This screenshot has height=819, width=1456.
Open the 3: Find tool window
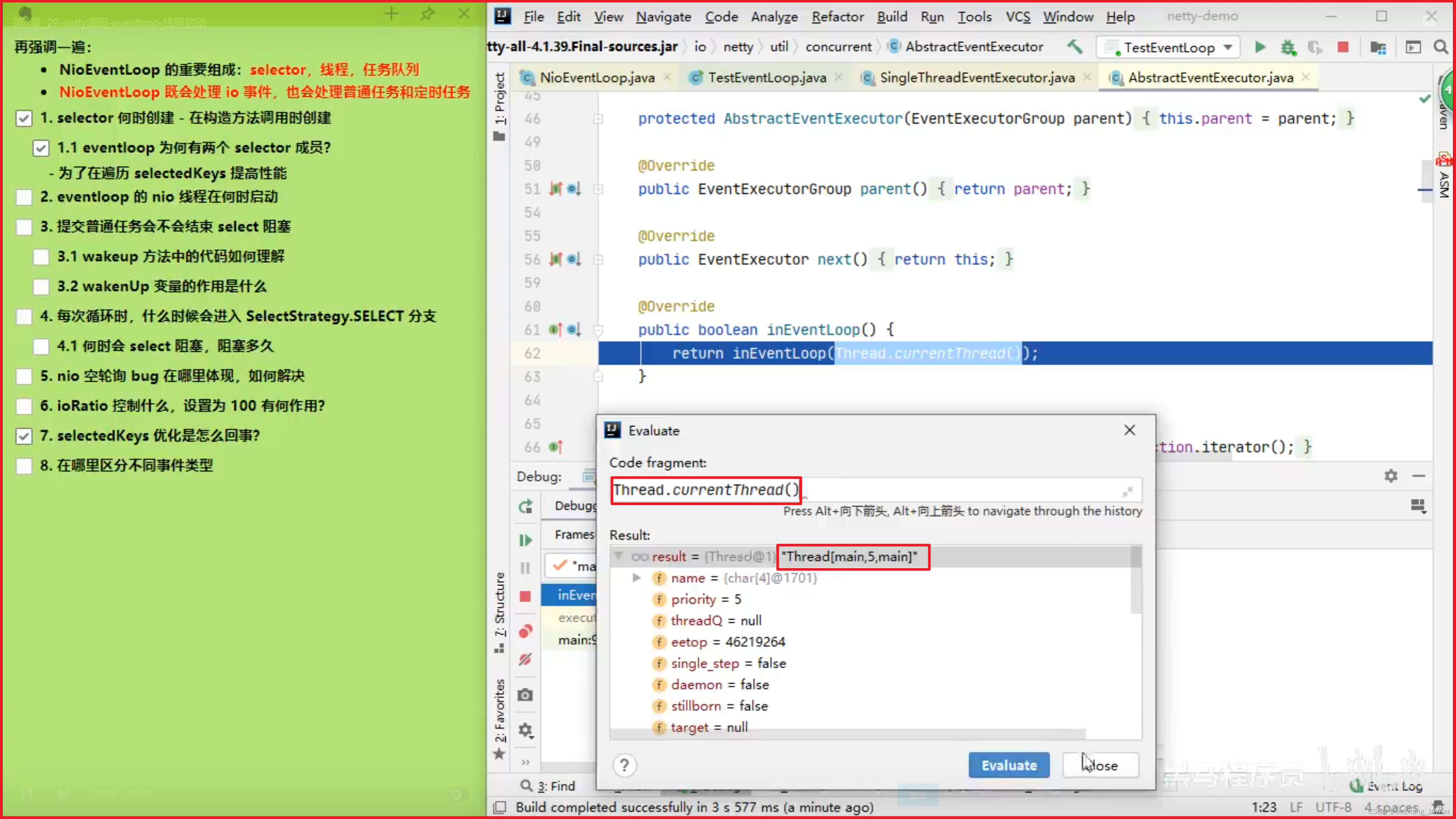[548, 786]
